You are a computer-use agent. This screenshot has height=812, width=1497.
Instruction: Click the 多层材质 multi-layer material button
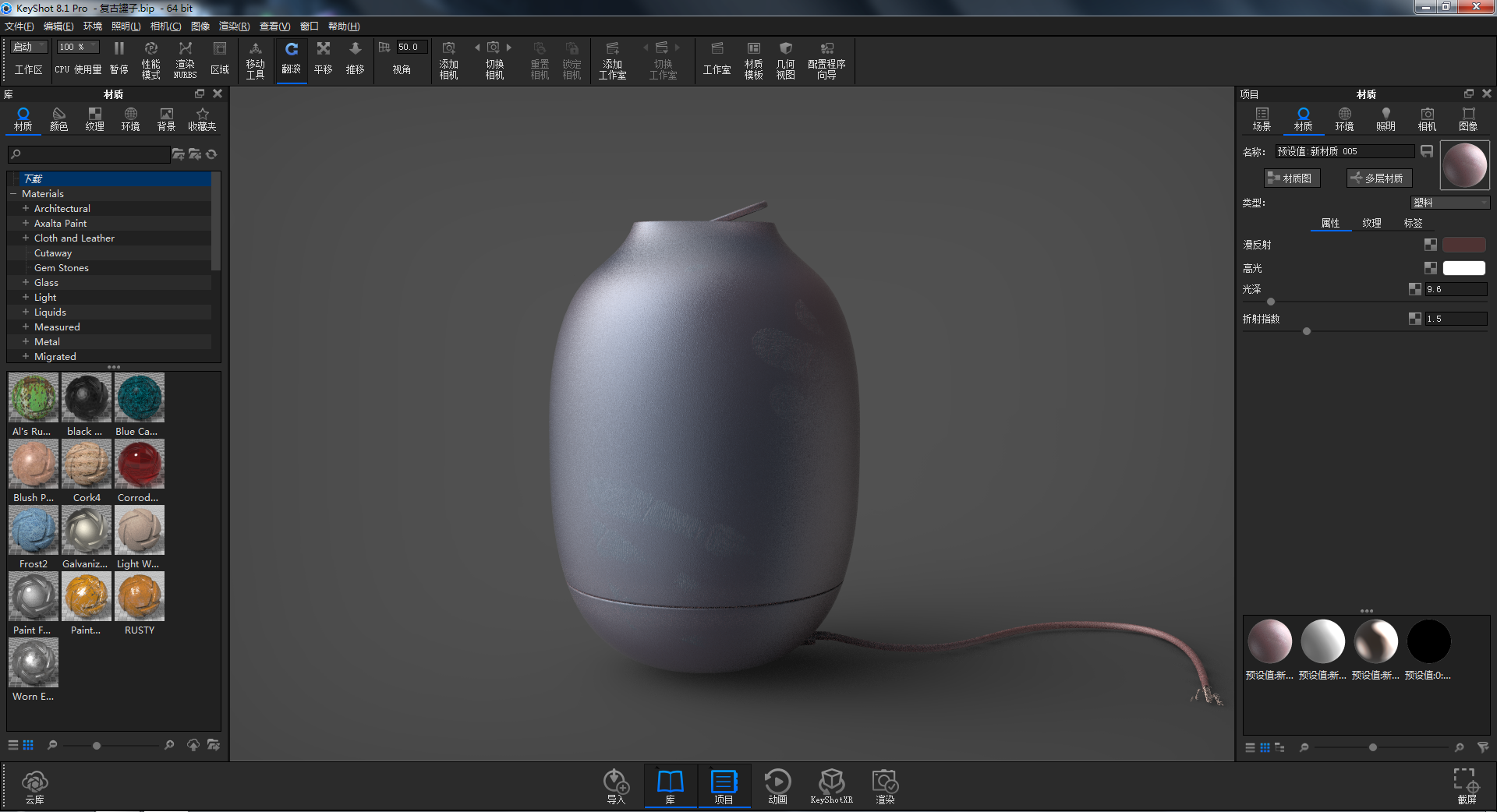[x=1378, y=178]
